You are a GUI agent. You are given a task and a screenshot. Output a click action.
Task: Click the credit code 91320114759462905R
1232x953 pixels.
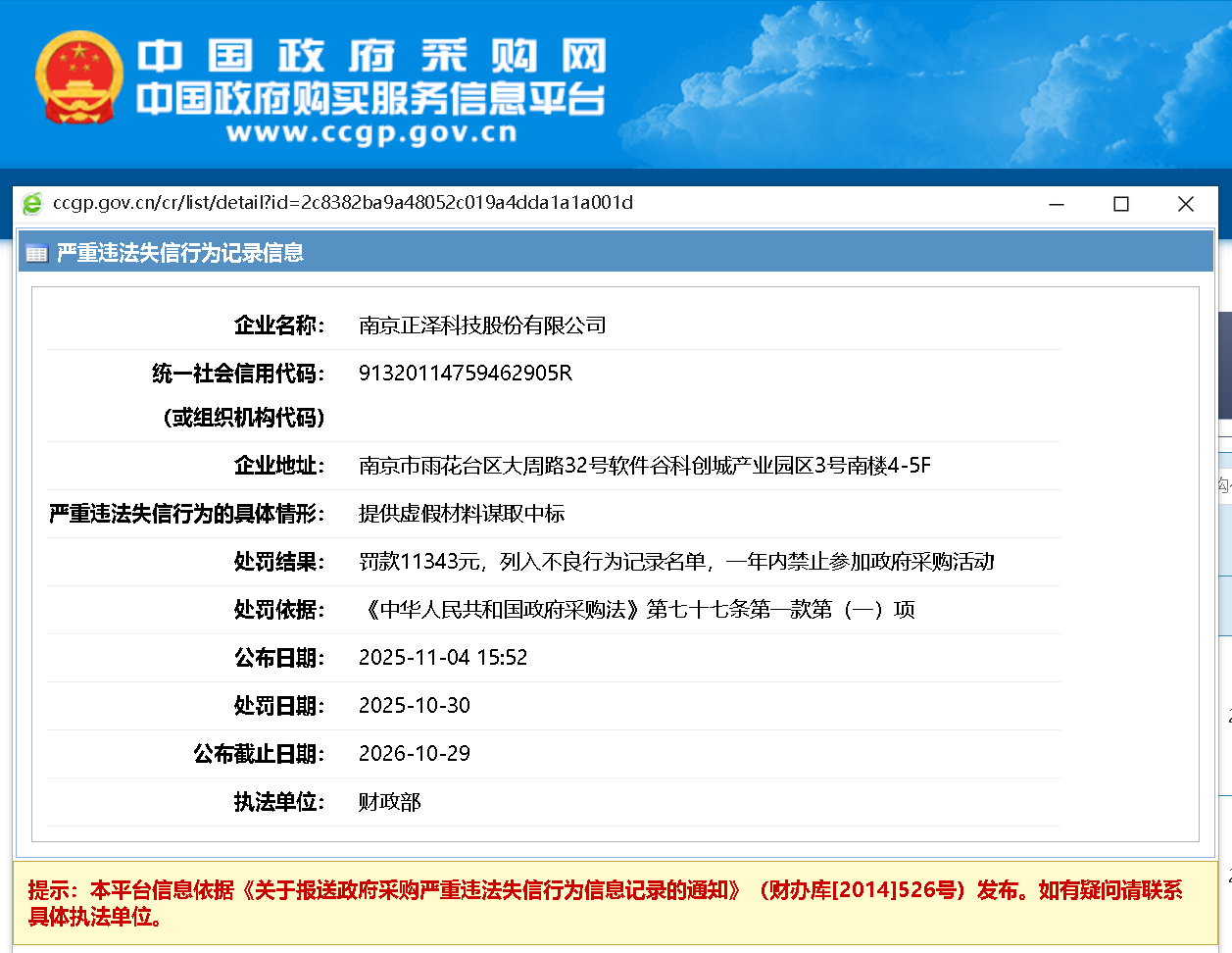point(466,374)
